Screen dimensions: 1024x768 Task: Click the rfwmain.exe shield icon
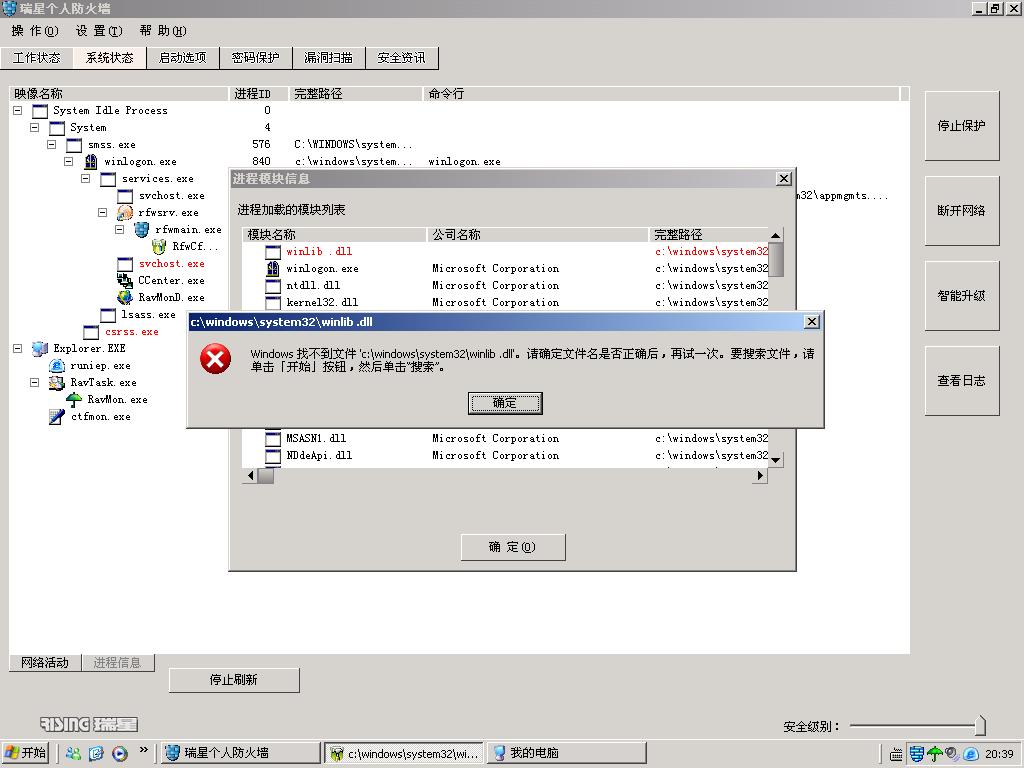click(142, 229)
